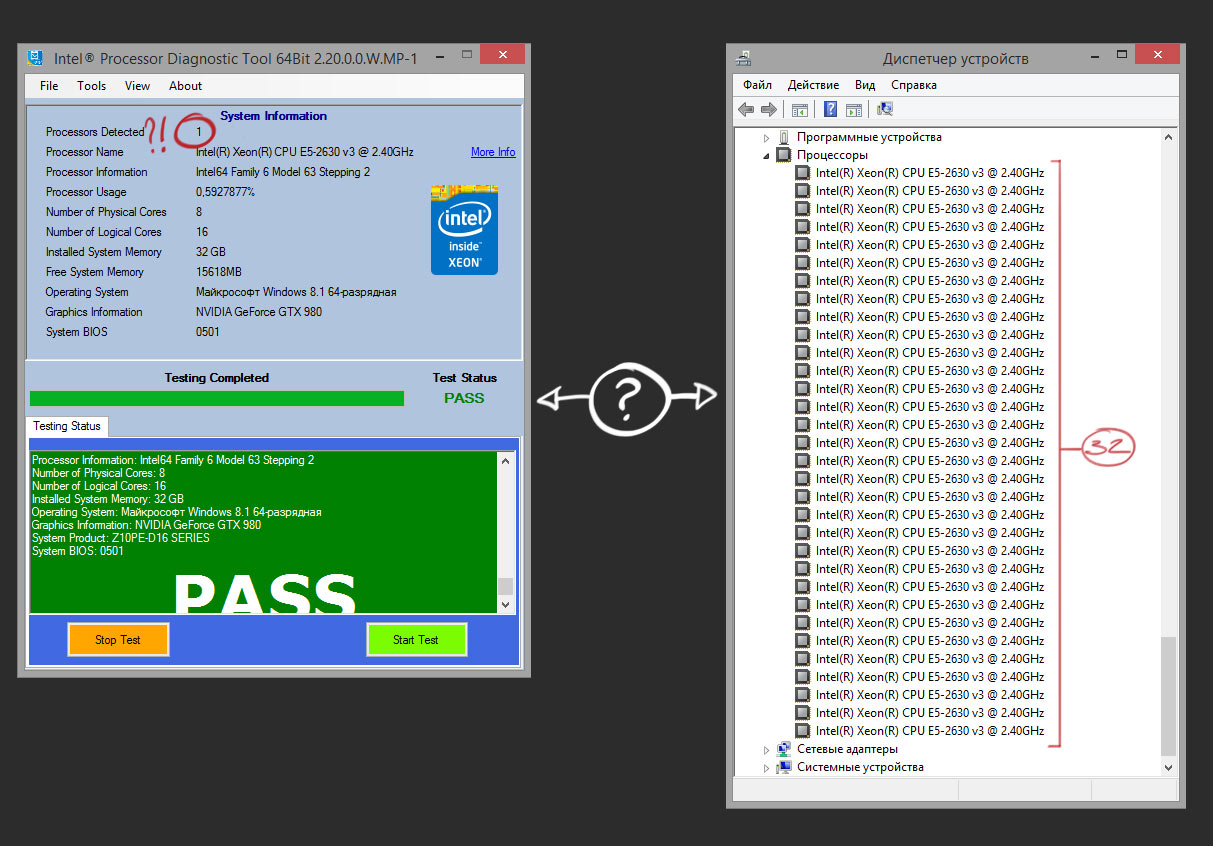
Task: Click the Stop Test button
Action: coord(118,639)
